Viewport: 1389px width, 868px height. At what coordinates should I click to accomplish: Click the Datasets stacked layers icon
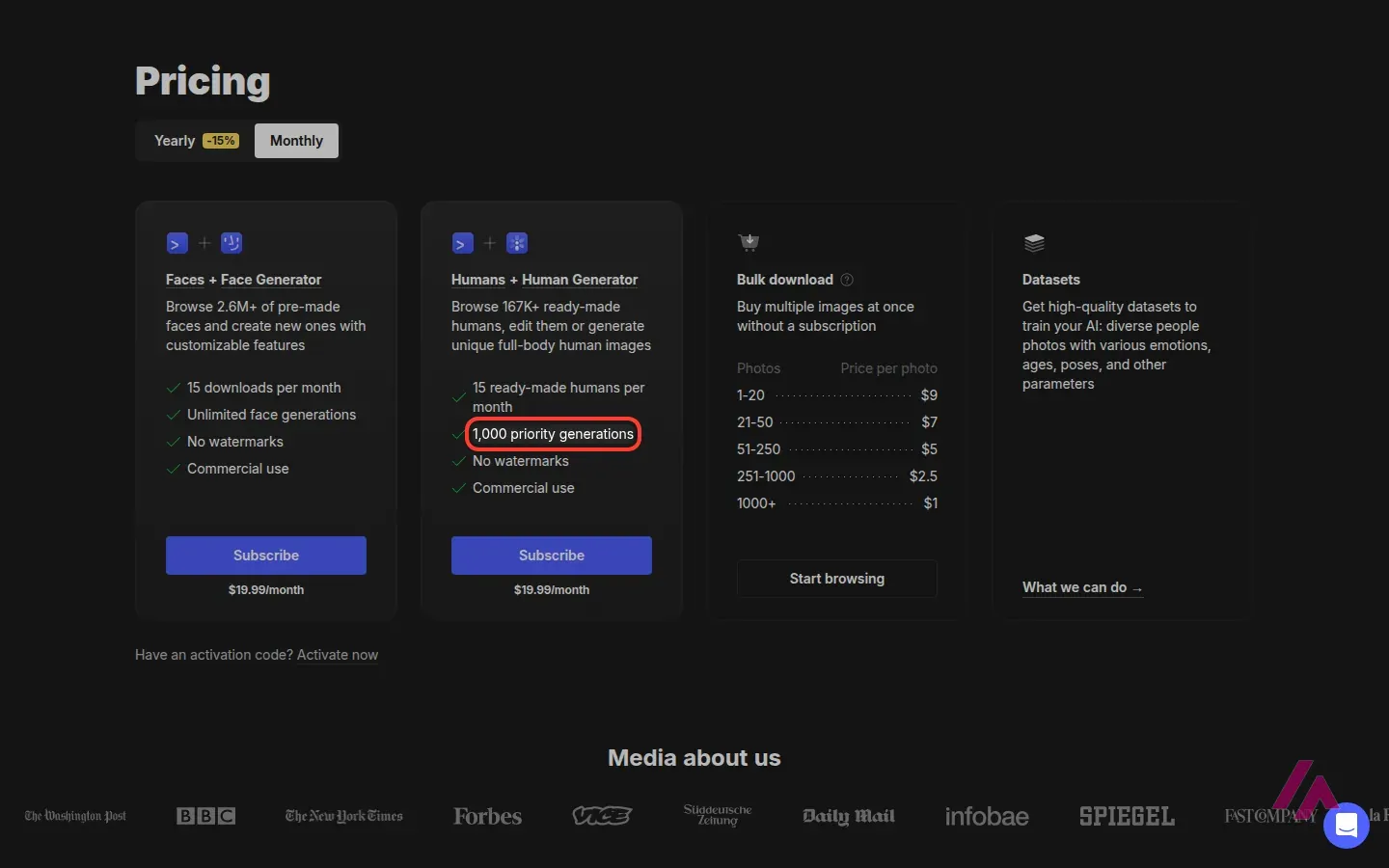(1034, 242)
